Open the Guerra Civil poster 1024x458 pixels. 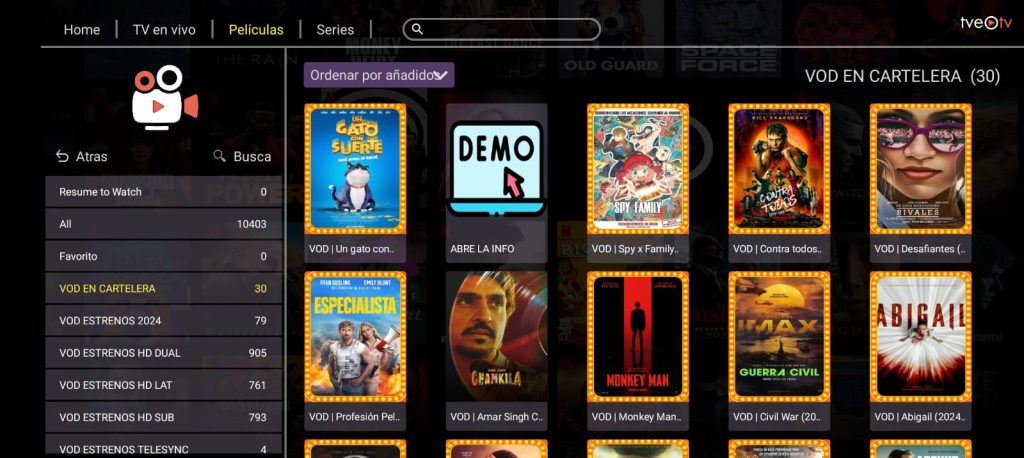(x=779, y=336)
